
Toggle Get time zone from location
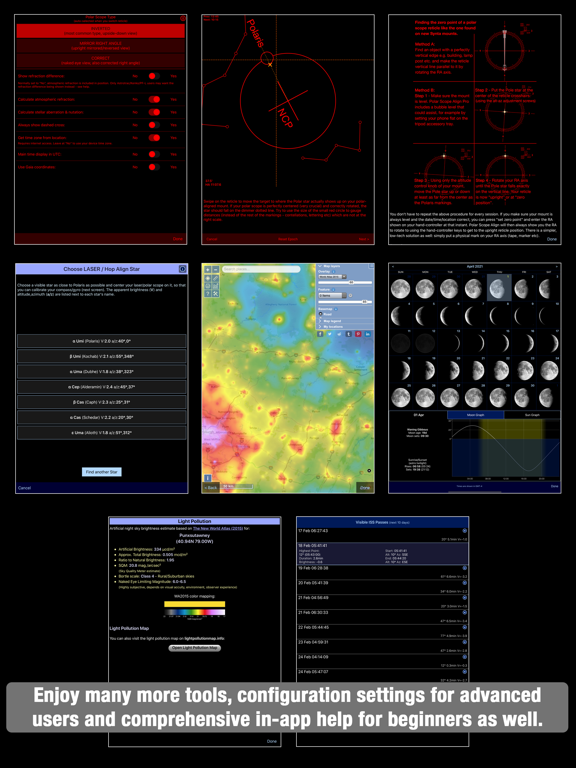pyautogui.click(x=154, y=138)
